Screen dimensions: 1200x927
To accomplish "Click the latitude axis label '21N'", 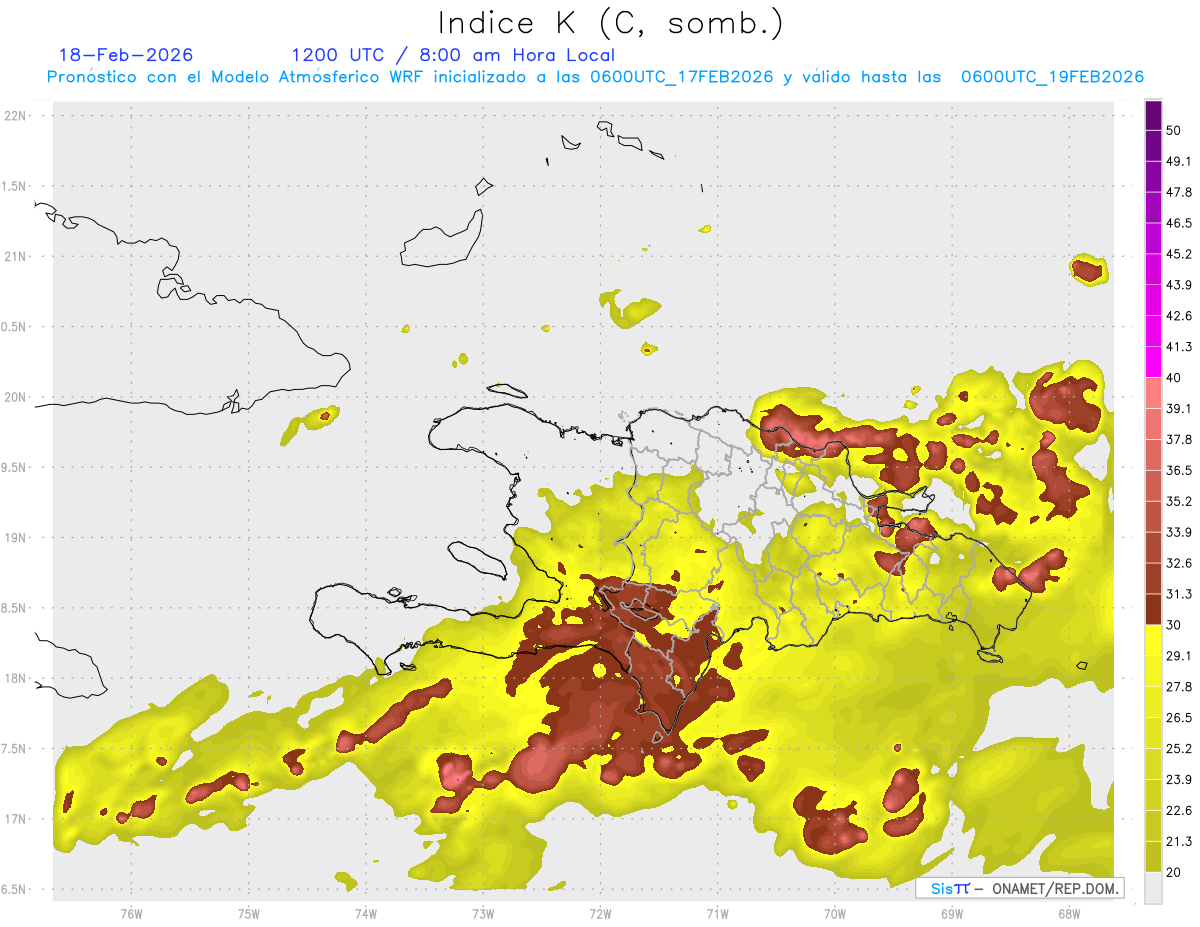I will click(x=14, y=256).
